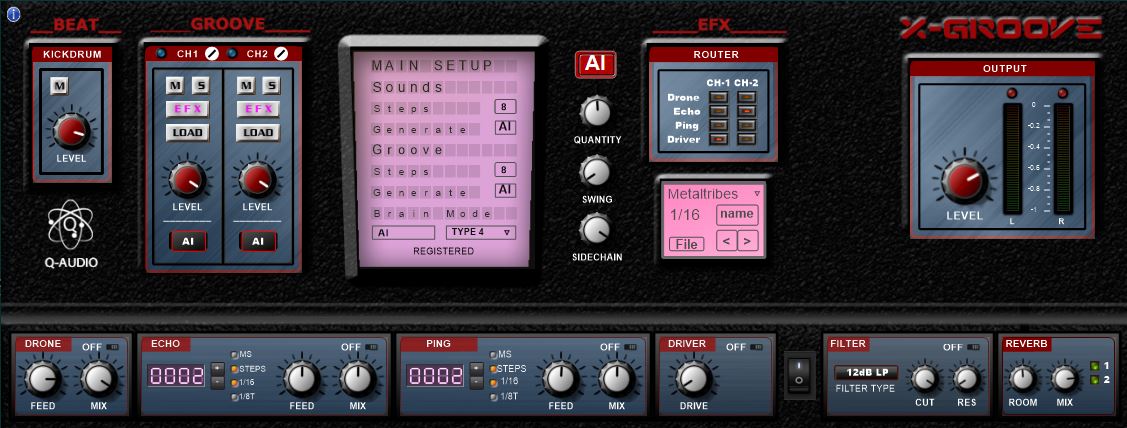The image size is (1127, 428).
Task: Click the Q-Audio atom logo
Action: click(70, 225)
